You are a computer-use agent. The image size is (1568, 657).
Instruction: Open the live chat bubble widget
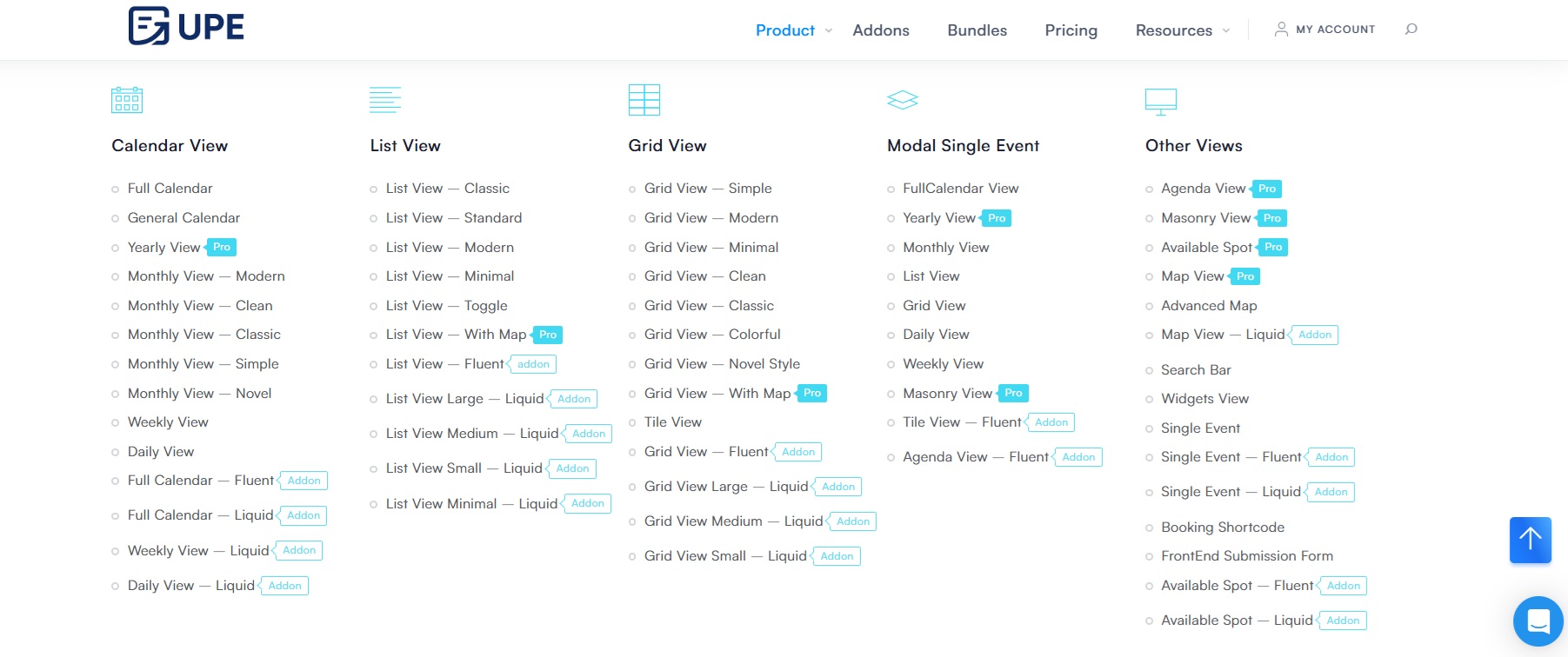[x=1538, y=621]
